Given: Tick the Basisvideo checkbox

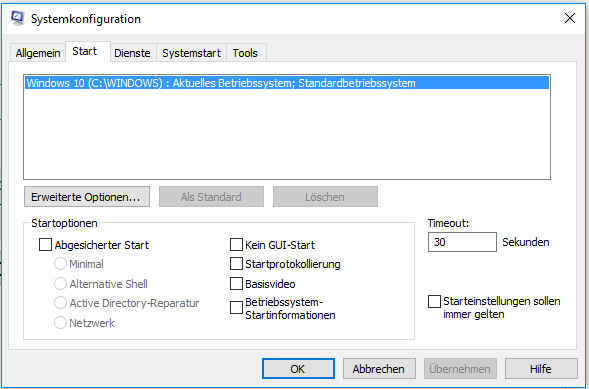Looking at the screenshot, I should (x=236, y=284).
